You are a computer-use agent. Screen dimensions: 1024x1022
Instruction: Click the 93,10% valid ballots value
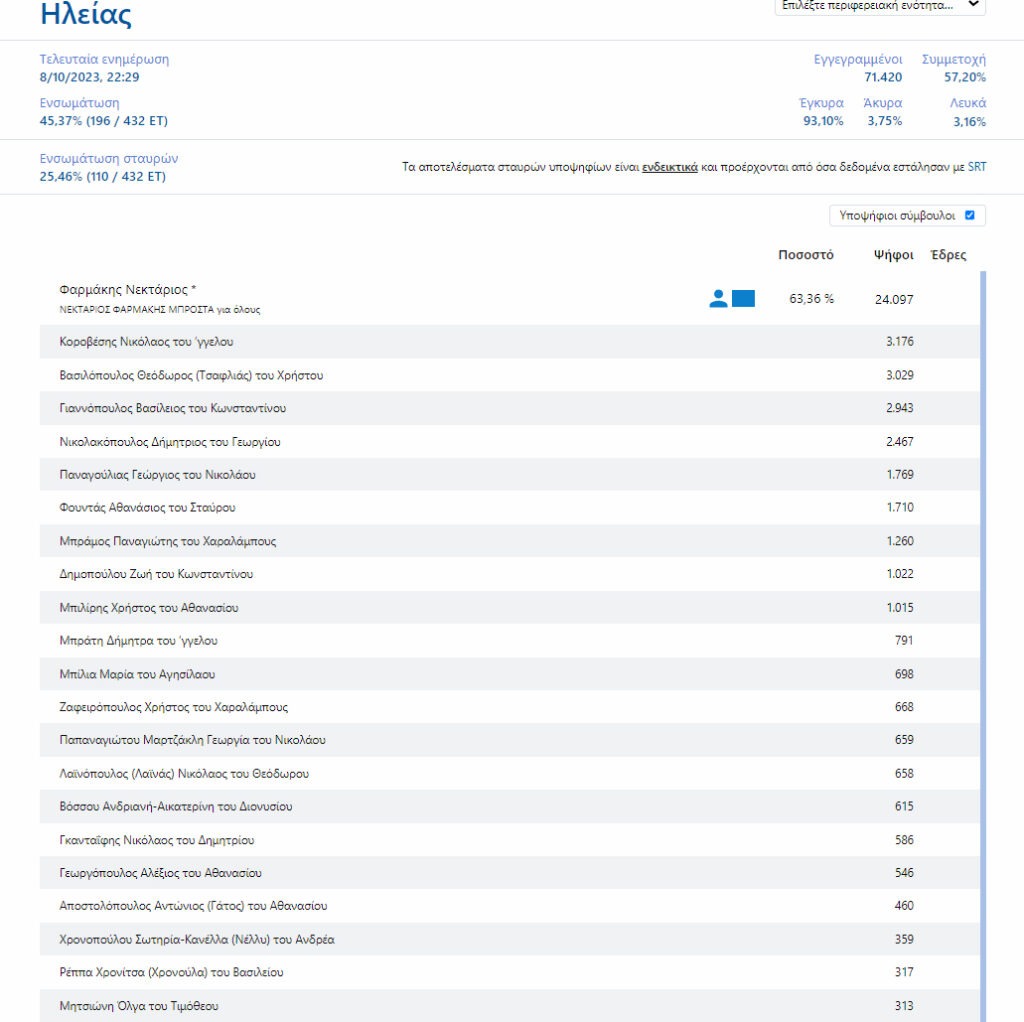coord(823,121)
